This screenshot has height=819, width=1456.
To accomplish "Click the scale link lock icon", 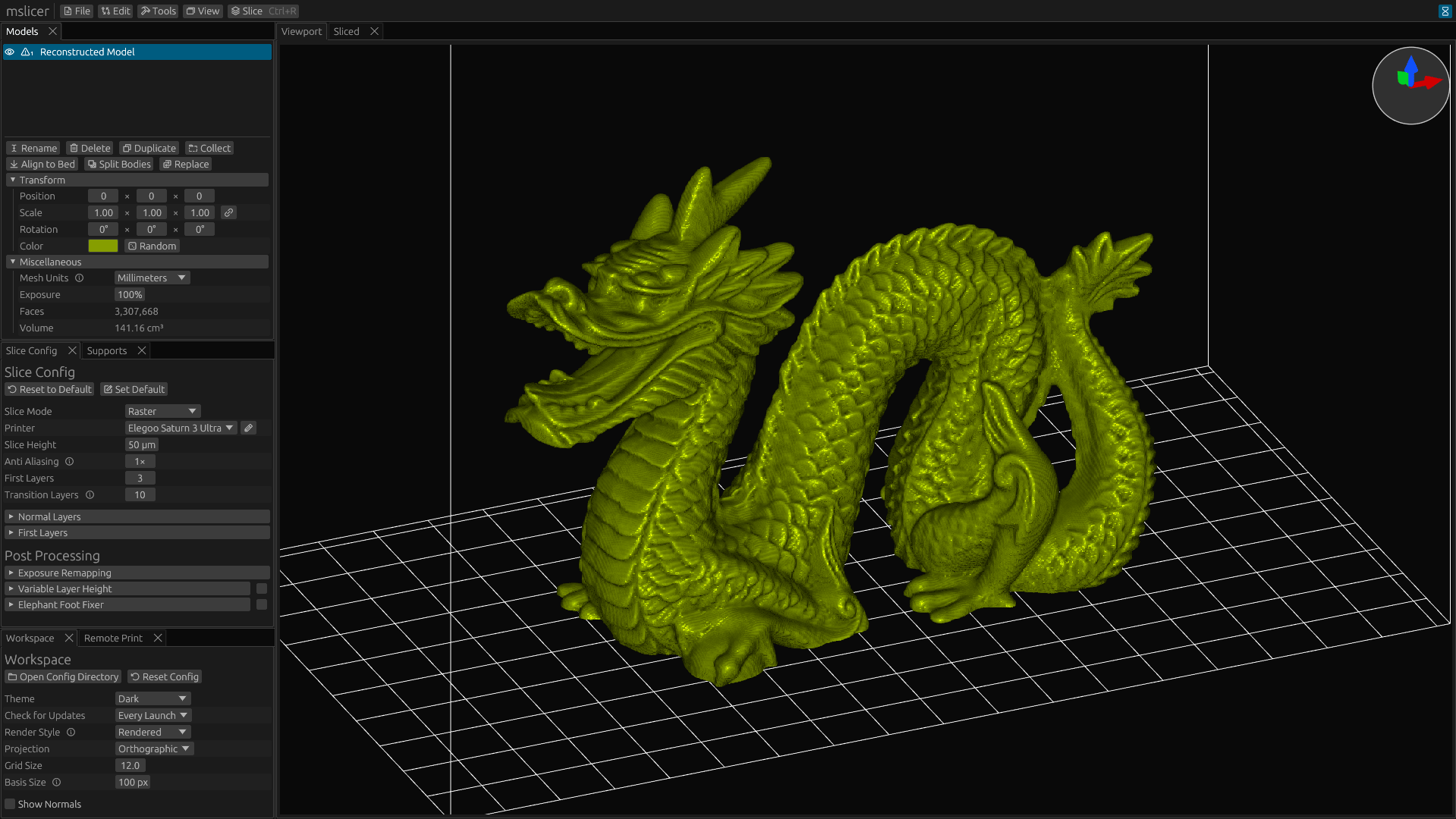I will [228, 213].
